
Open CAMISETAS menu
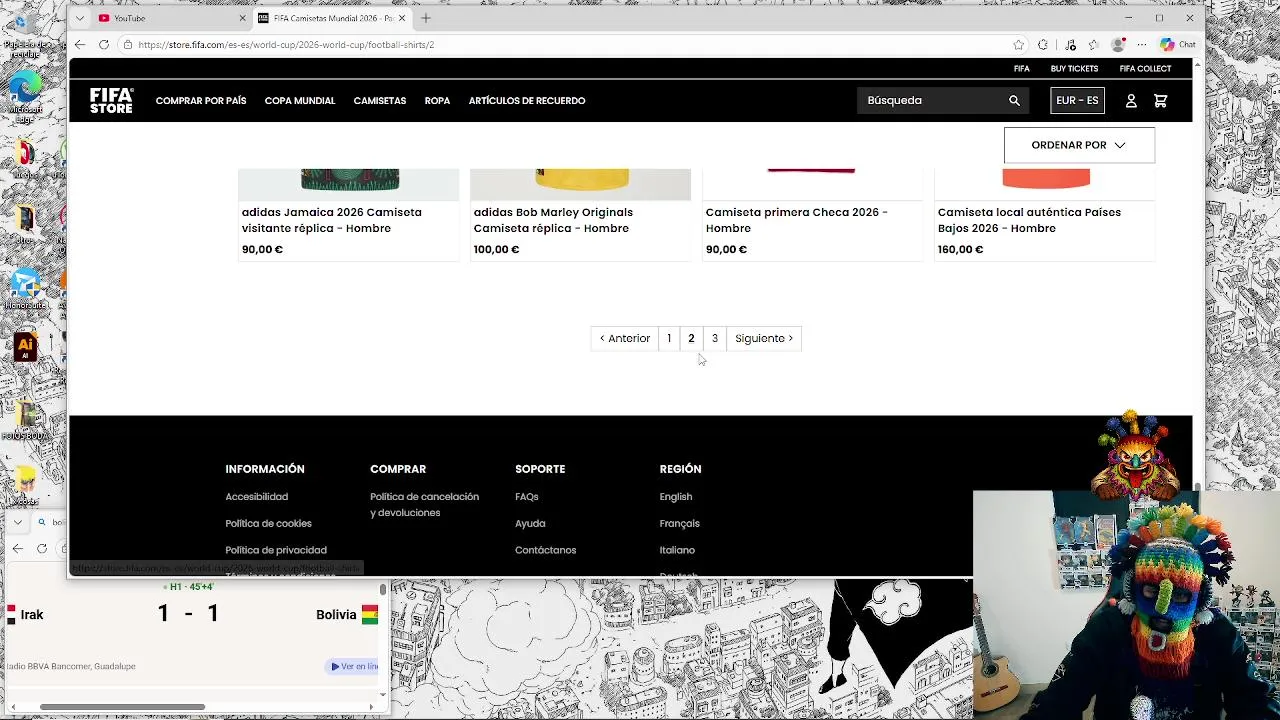point(380,101)
